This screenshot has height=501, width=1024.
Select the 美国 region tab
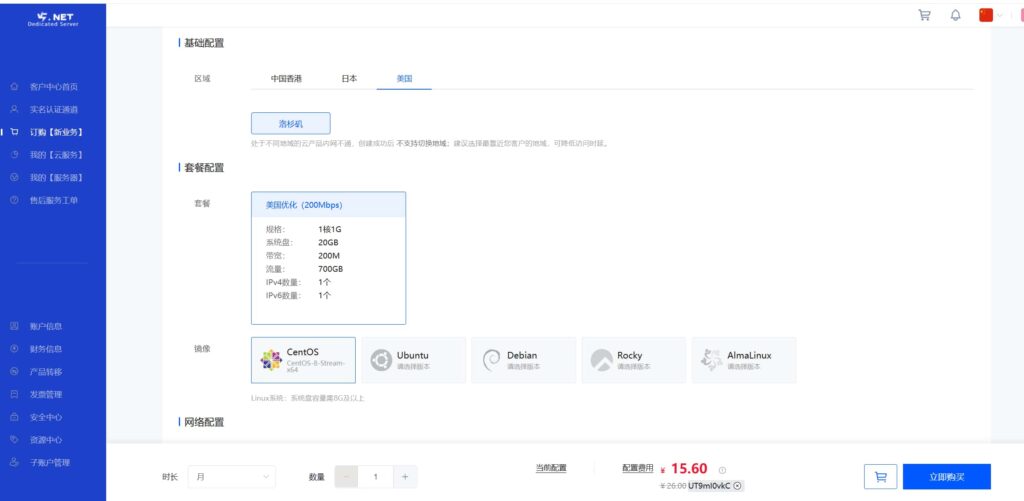click(404, 78)
